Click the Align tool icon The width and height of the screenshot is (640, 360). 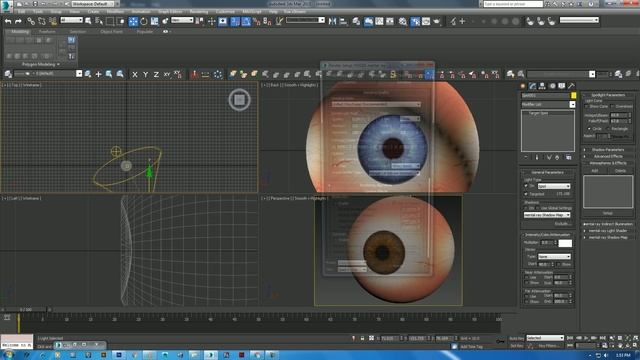[343, 21]
